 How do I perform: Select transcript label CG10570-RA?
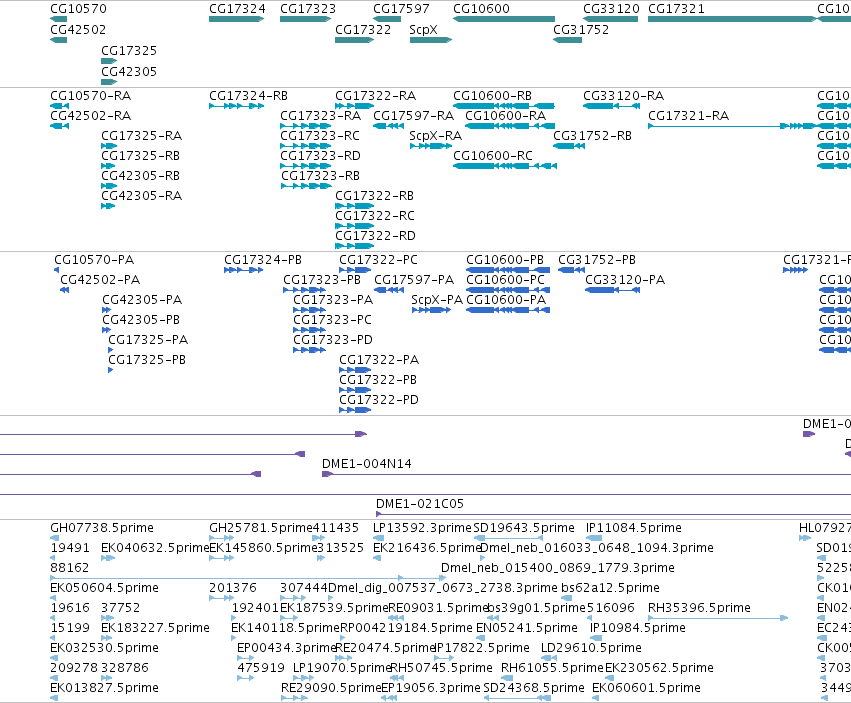point(91,96)
